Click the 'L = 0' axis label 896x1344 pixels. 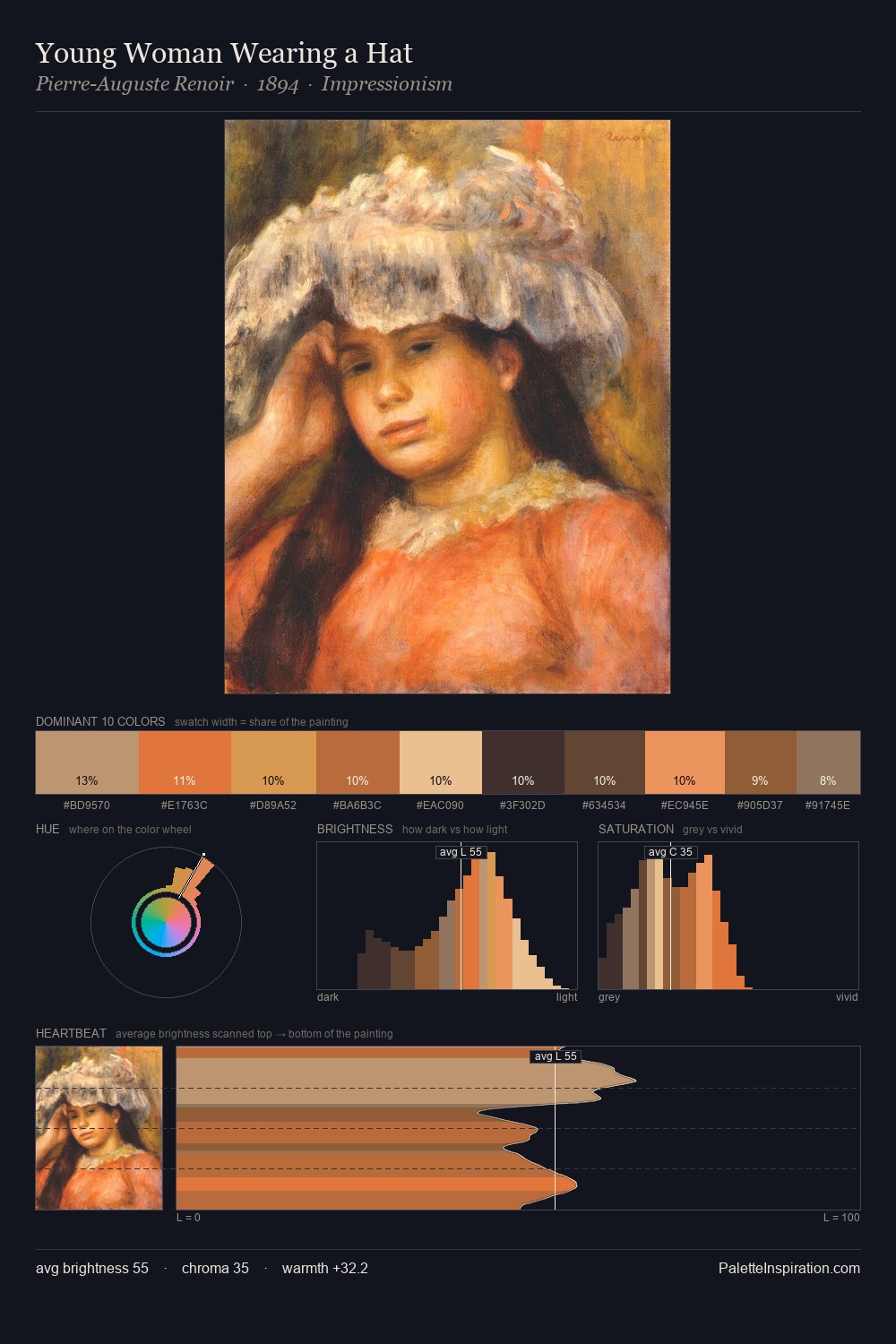click(188, 1217)
